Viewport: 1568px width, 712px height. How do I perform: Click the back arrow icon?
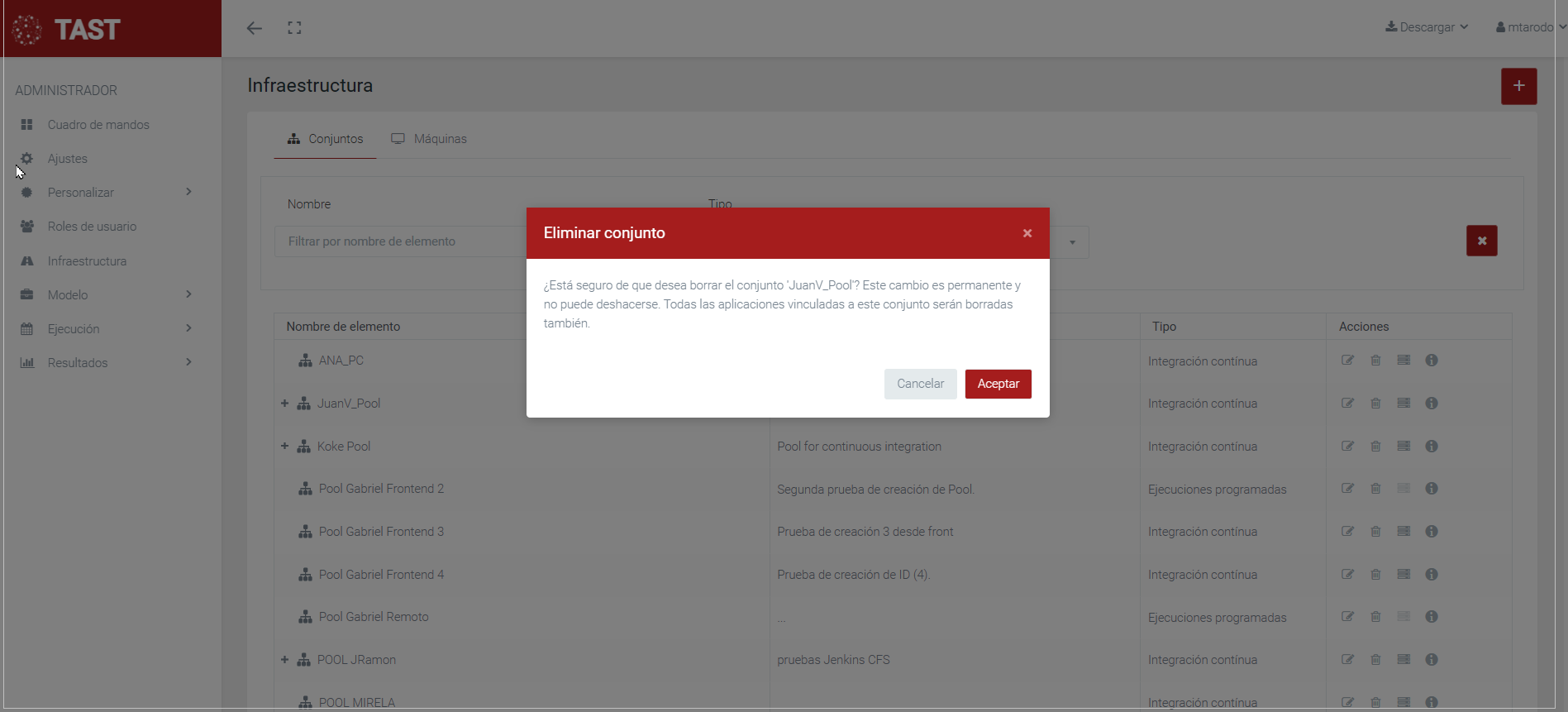[x=255, y=28]
